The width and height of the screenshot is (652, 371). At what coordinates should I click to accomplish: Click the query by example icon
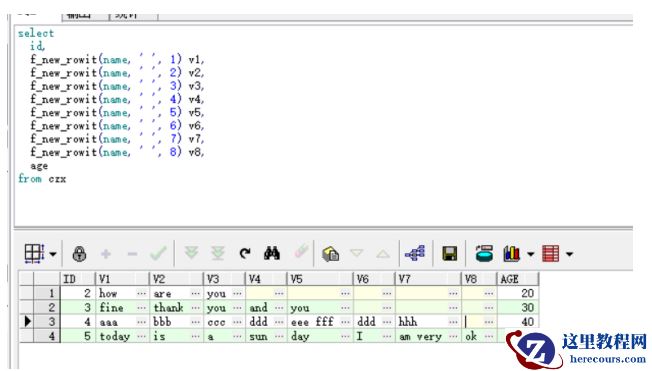(331, 253)
